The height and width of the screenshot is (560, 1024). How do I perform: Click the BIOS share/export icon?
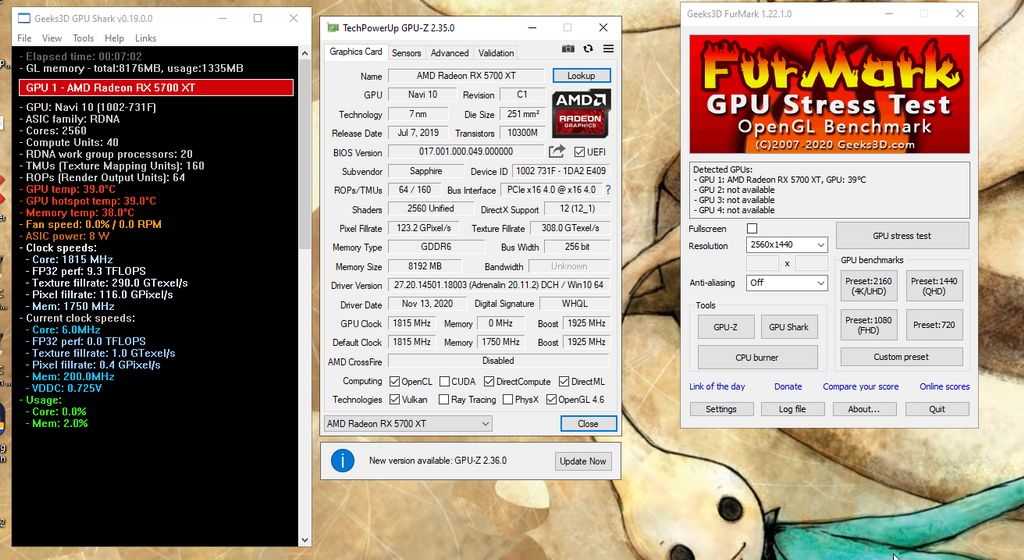tap(556, 151)
